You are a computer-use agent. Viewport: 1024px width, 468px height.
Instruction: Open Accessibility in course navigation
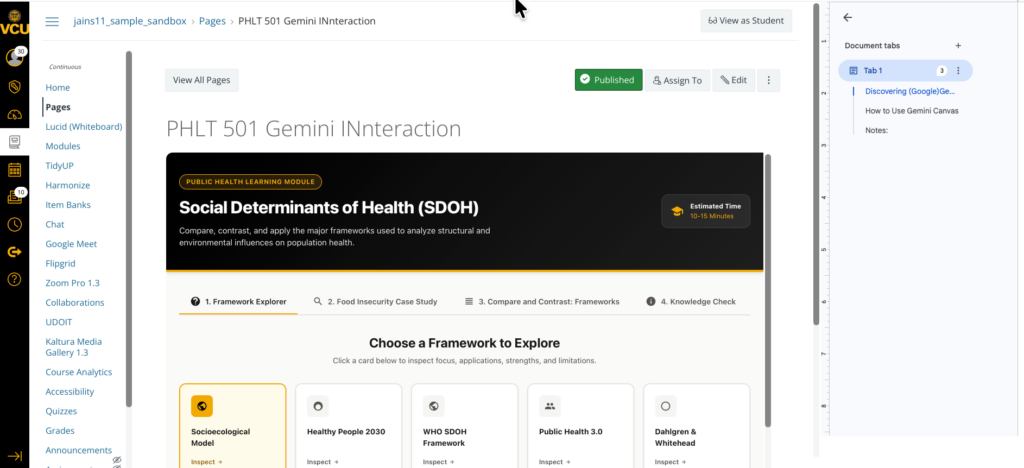[x=69, y=392]
